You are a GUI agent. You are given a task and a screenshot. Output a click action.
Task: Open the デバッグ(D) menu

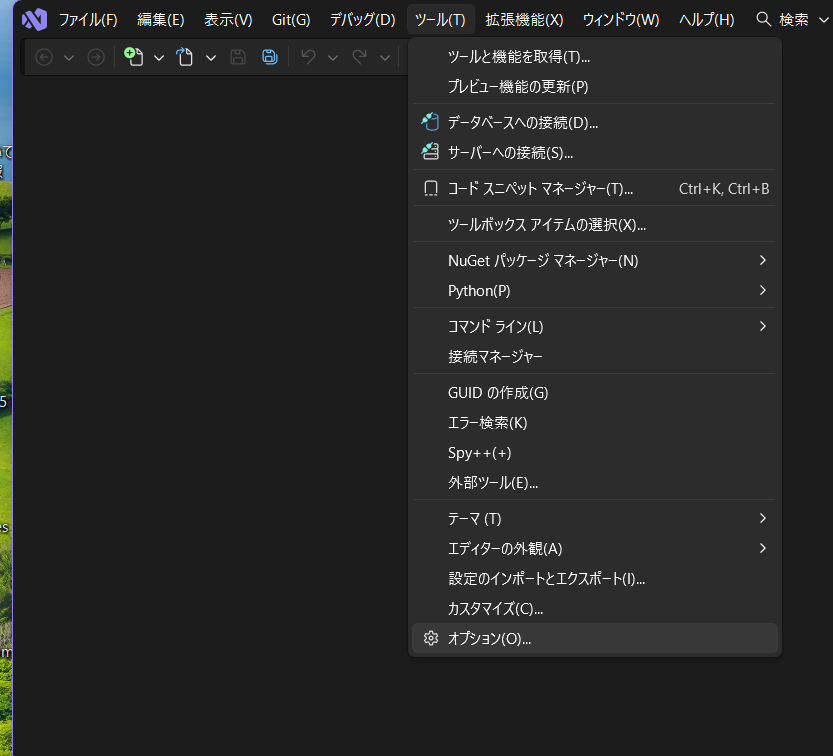(362, 20)
